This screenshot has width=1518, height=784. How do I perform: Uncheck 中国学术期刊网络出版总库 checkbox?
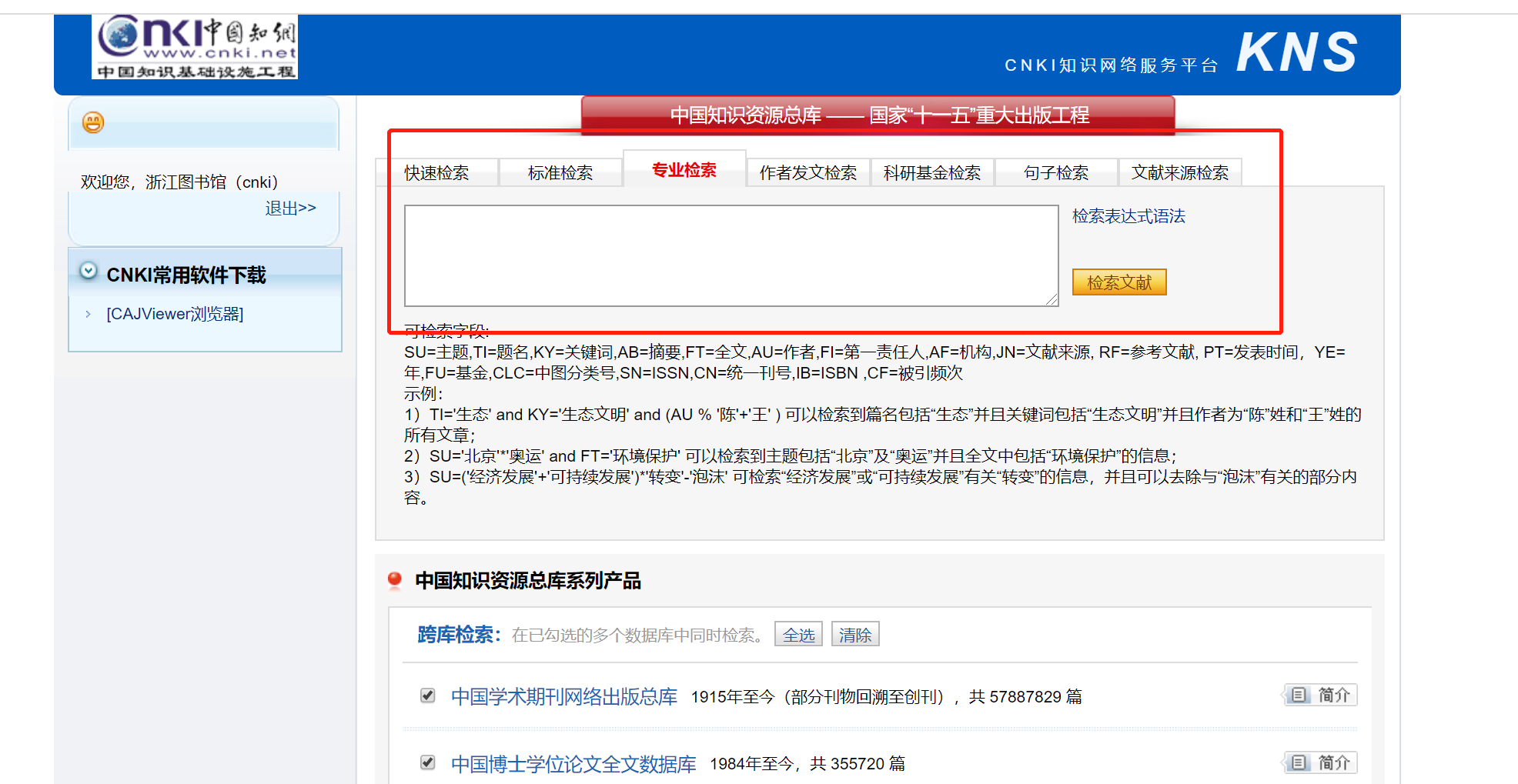428,696
